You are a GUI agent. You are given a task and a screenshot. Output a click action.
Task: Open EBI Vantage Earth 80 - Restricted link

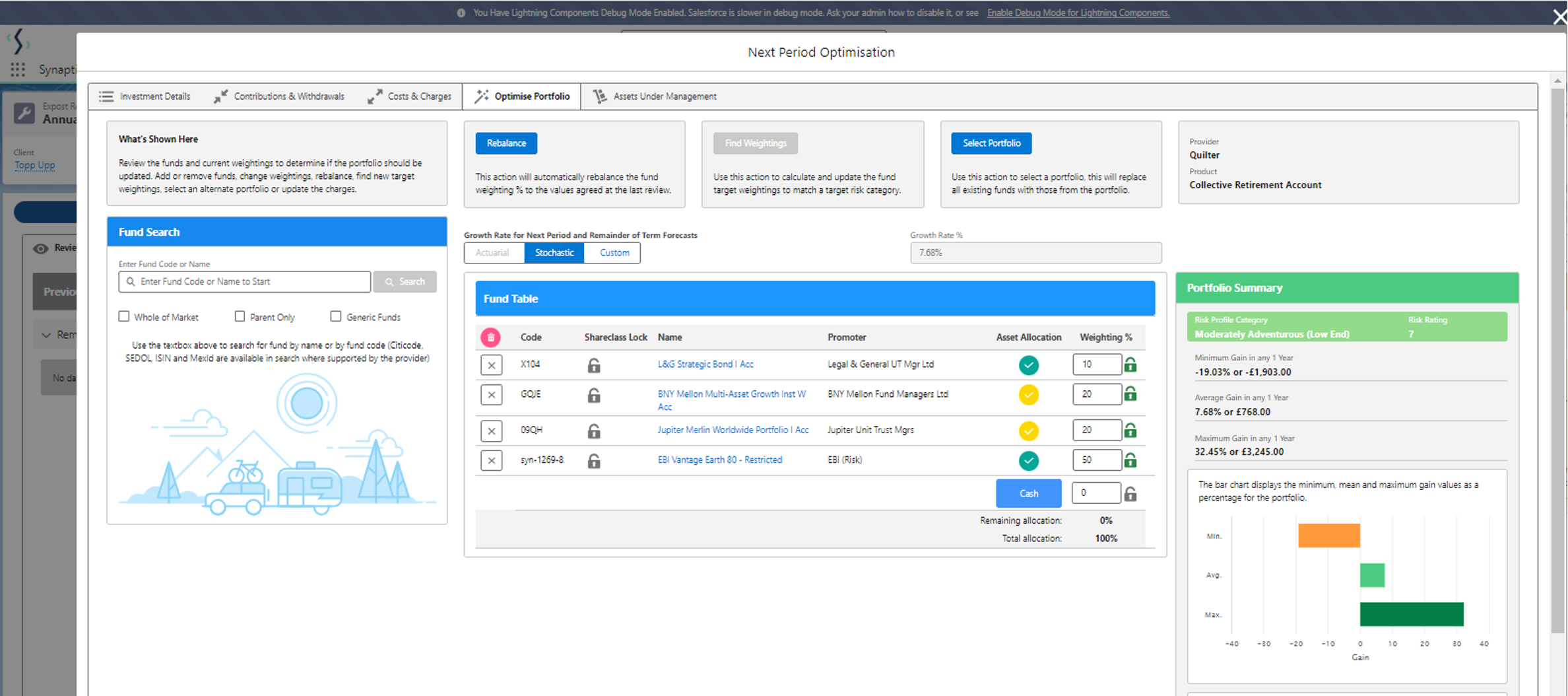(x=720, y=460)
